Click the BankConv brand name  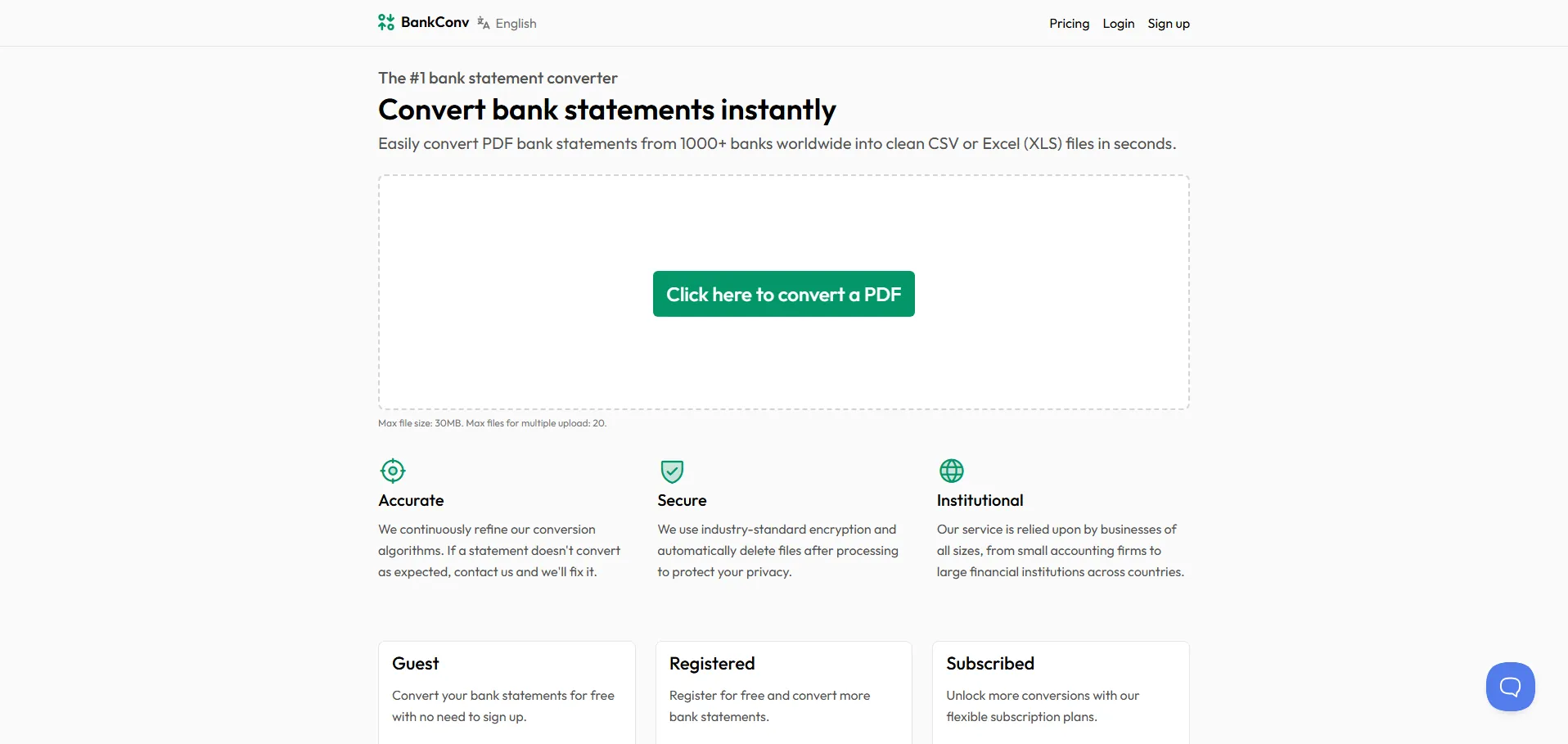point(435,22)
